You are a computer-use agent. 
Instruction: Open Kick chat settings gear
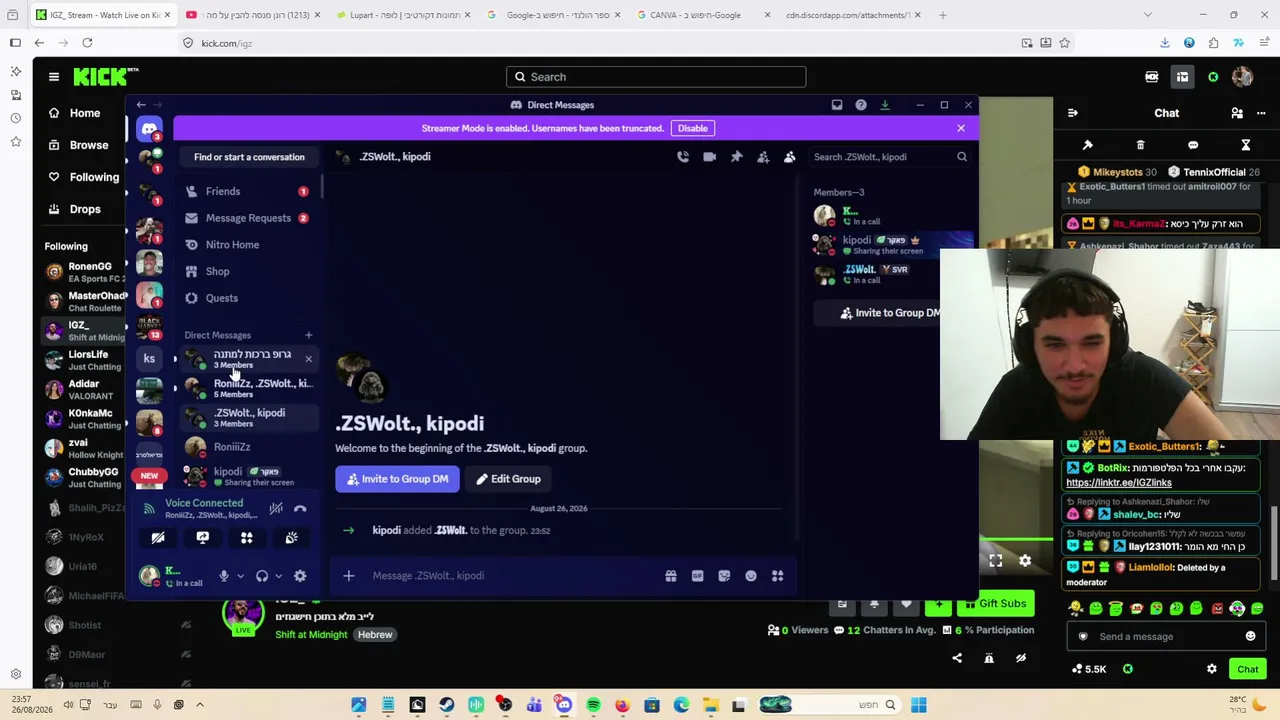point(1212,669)
